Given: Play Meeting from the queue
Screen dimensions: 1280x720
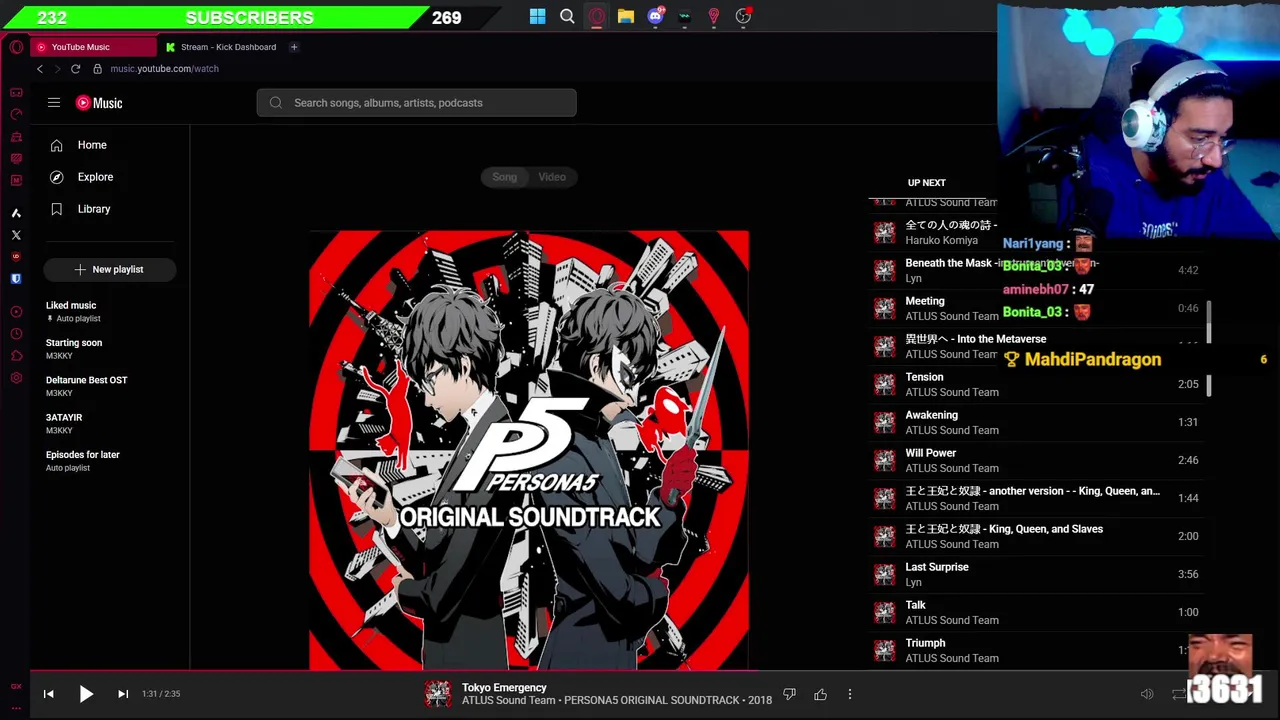Looking at the screenshot, I should click(1036, 308).
